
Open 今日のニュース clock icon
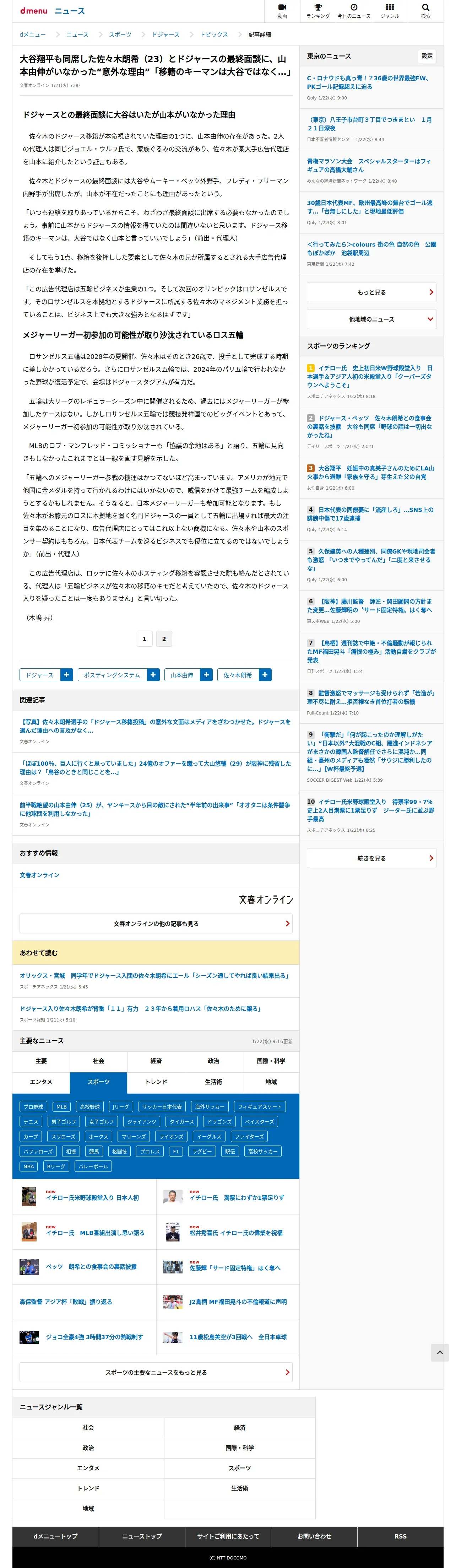pos(354,11)
